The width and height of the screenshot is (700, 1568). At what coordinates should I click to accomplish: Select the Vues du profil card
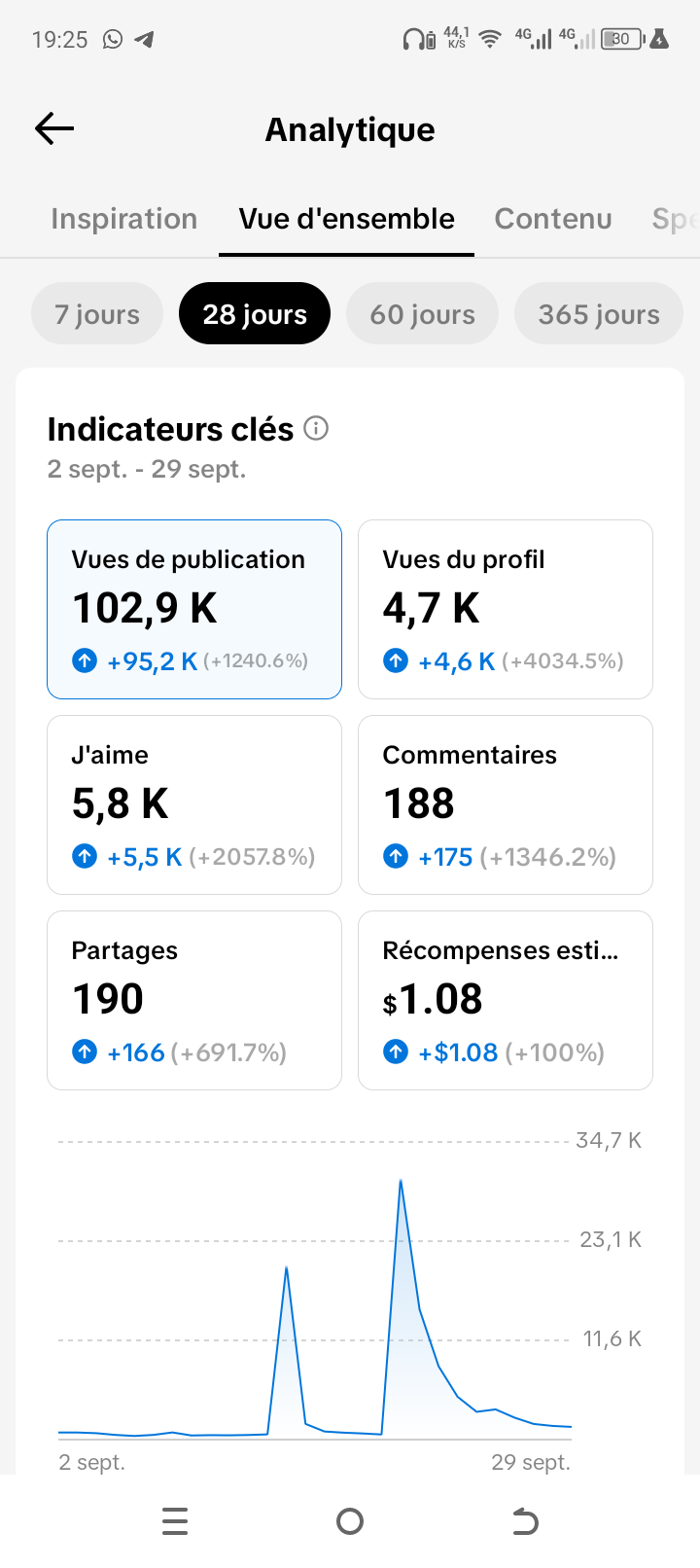[x=506, y=609]
